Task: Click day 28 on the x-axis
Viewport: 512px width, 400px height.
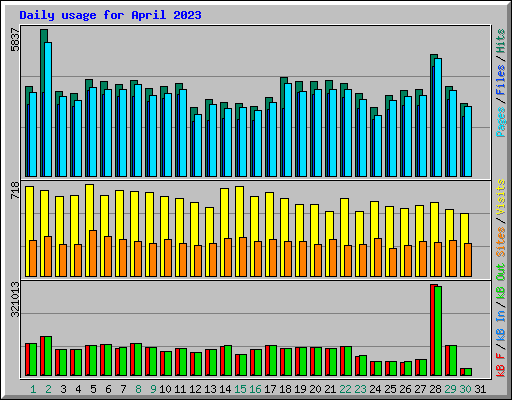Action: (x=435, y=389)
